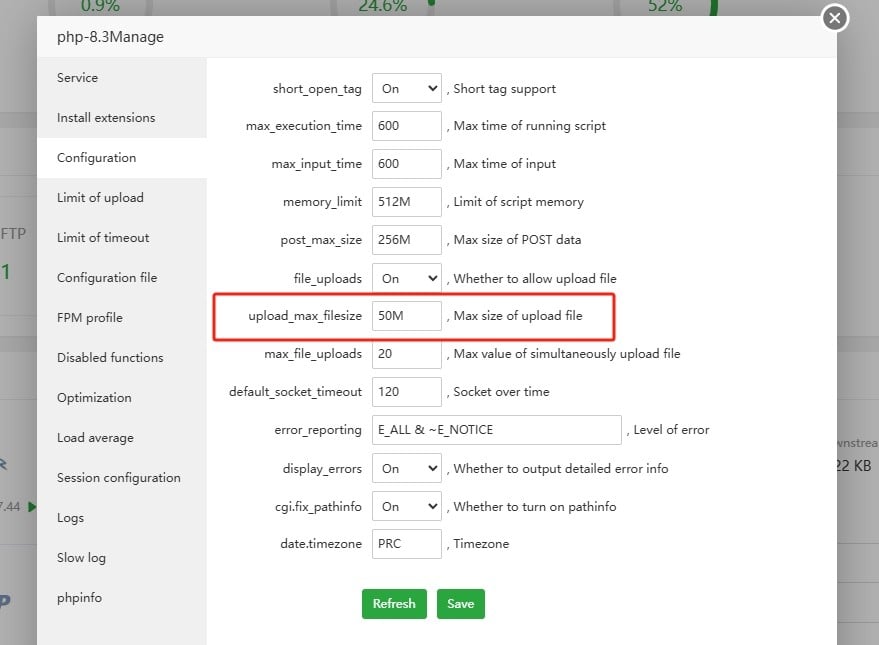Viewport: 879px width, 645px height.
Task: Open the Install extensions tab
Action: pyautogui.click(x=106, y=118)
